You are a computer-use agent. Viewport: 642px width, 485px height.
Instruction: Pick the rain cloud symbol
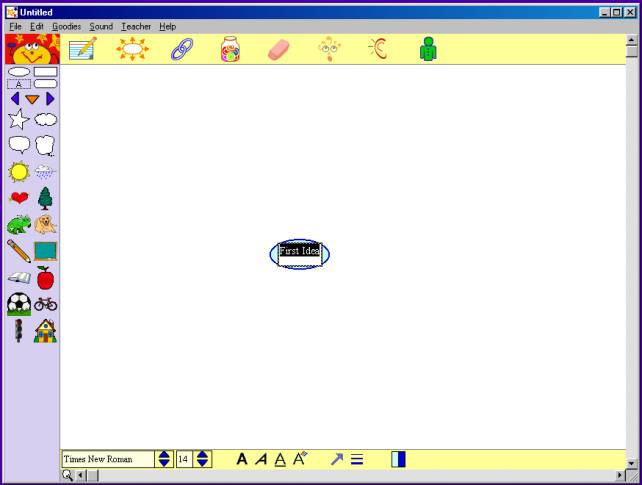click(45, 172)
